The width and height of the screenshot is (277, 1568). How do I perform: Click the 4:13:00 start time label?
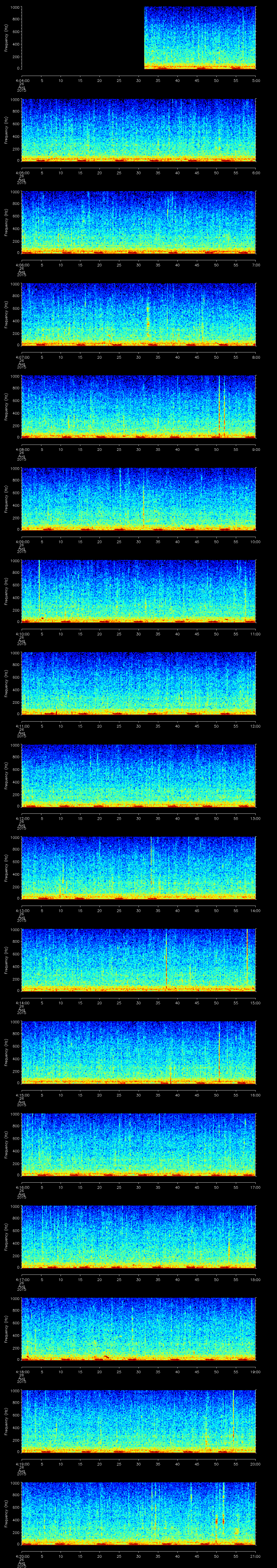[21, 910]
